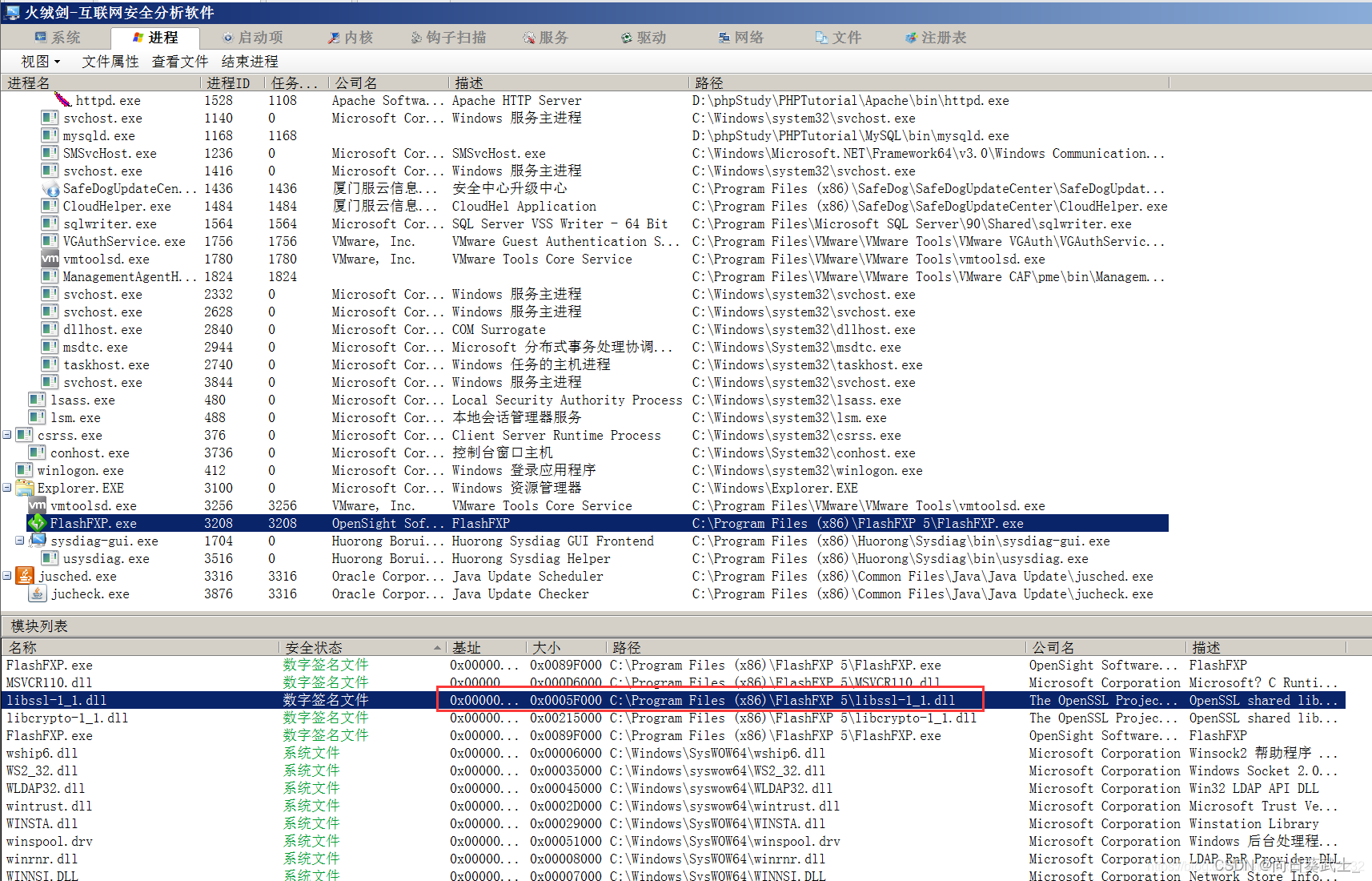The height and width of the screenshot is (881, 1372).
Task: Click the vmtoolsd.exe 1780 VMware icon
Action: click(x=50, y=259)
